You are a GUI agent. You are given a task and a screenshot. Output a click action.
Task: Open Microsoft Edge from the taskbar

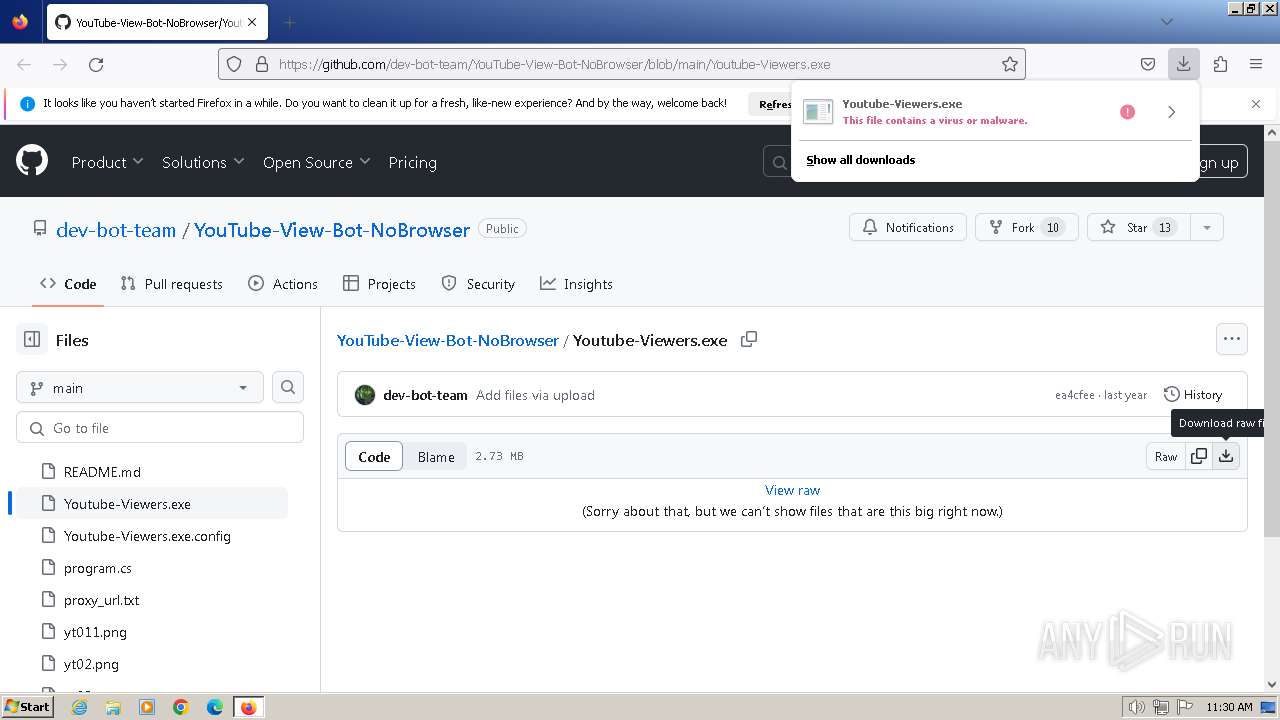[215, 707]
